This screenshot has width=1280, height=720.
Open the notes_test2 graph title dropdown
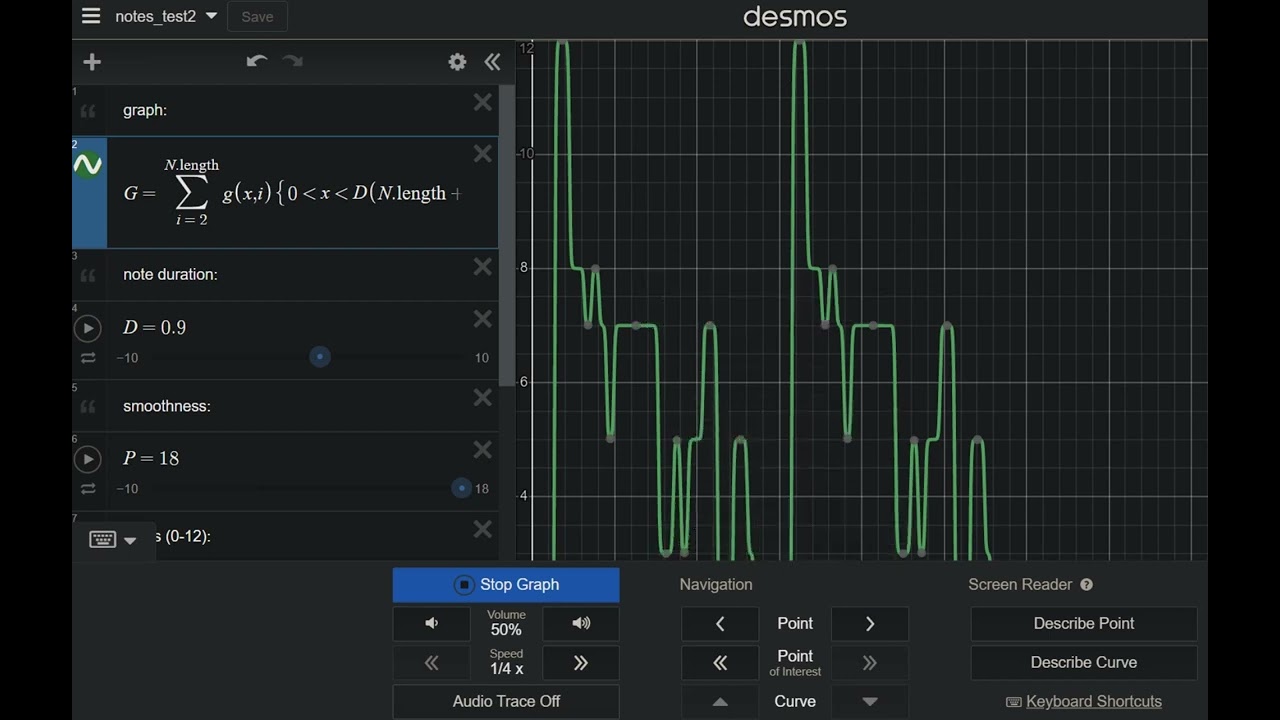click(166, 16)
